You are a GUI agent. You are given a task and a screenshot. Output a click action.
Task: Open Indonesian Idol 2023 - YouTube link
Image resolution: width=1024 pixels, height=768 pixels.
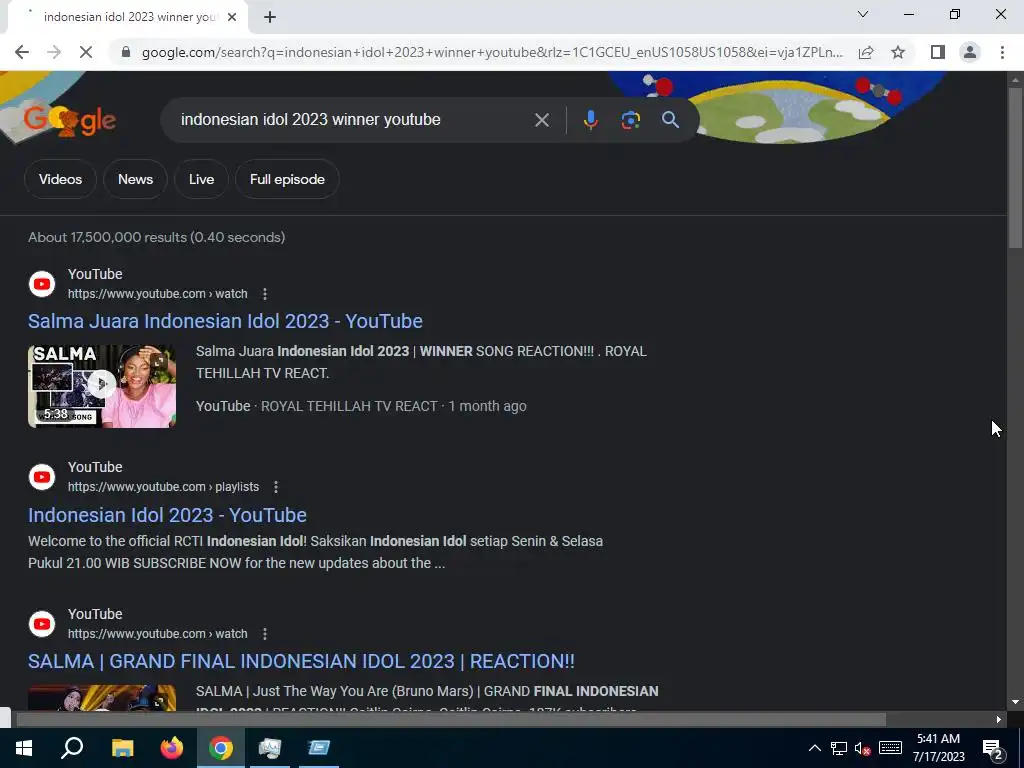(167, 515)
